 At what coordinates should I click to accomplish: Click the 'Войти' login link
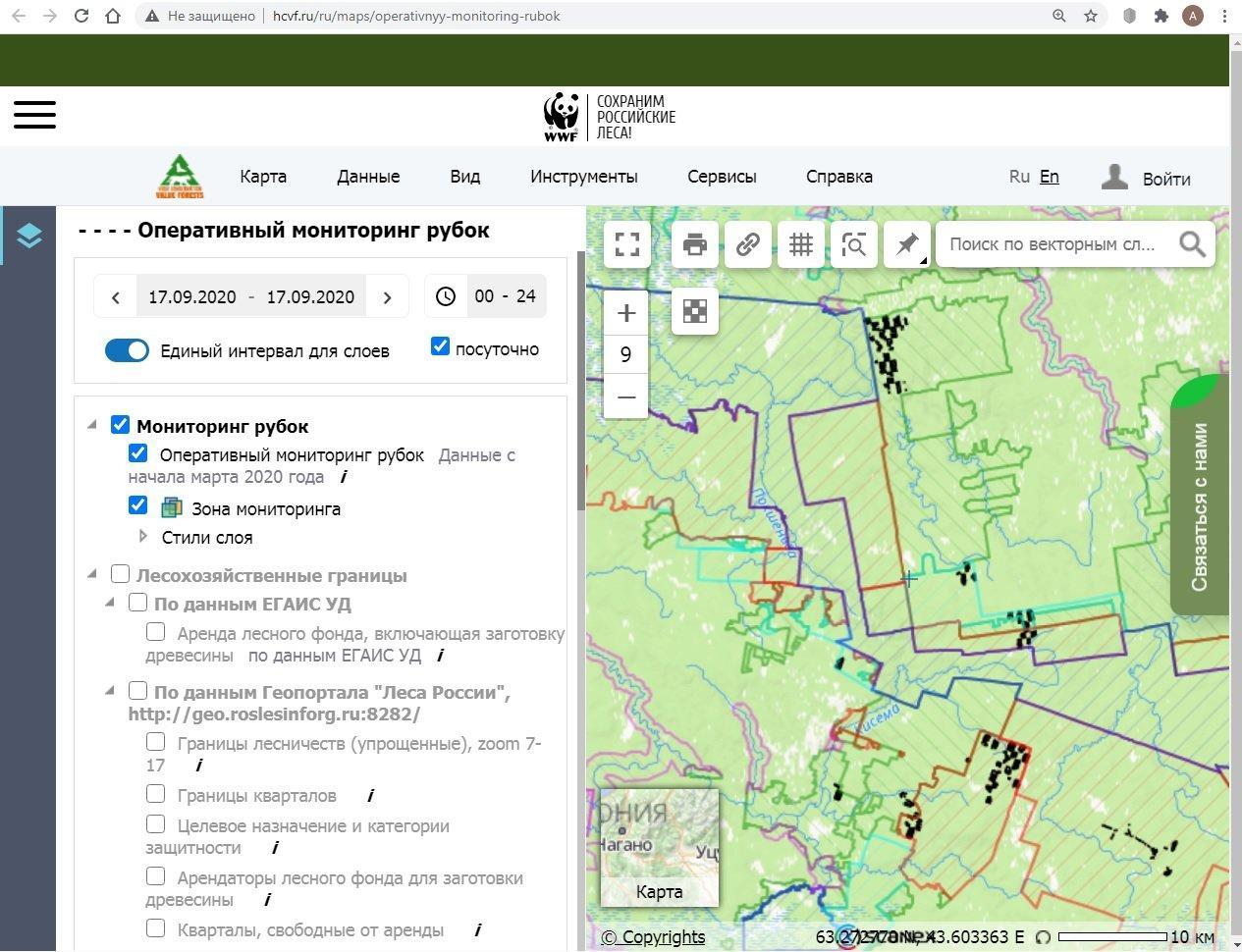(1165, 179)
